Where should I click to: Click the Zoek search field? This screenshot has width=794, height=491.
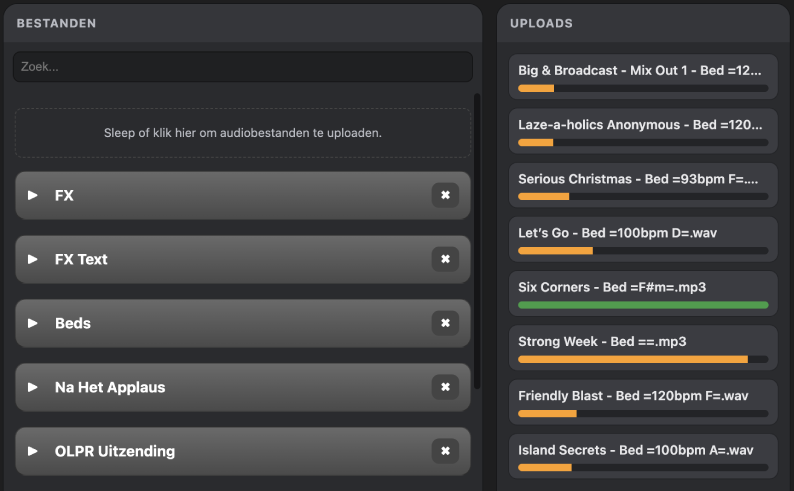242,67
